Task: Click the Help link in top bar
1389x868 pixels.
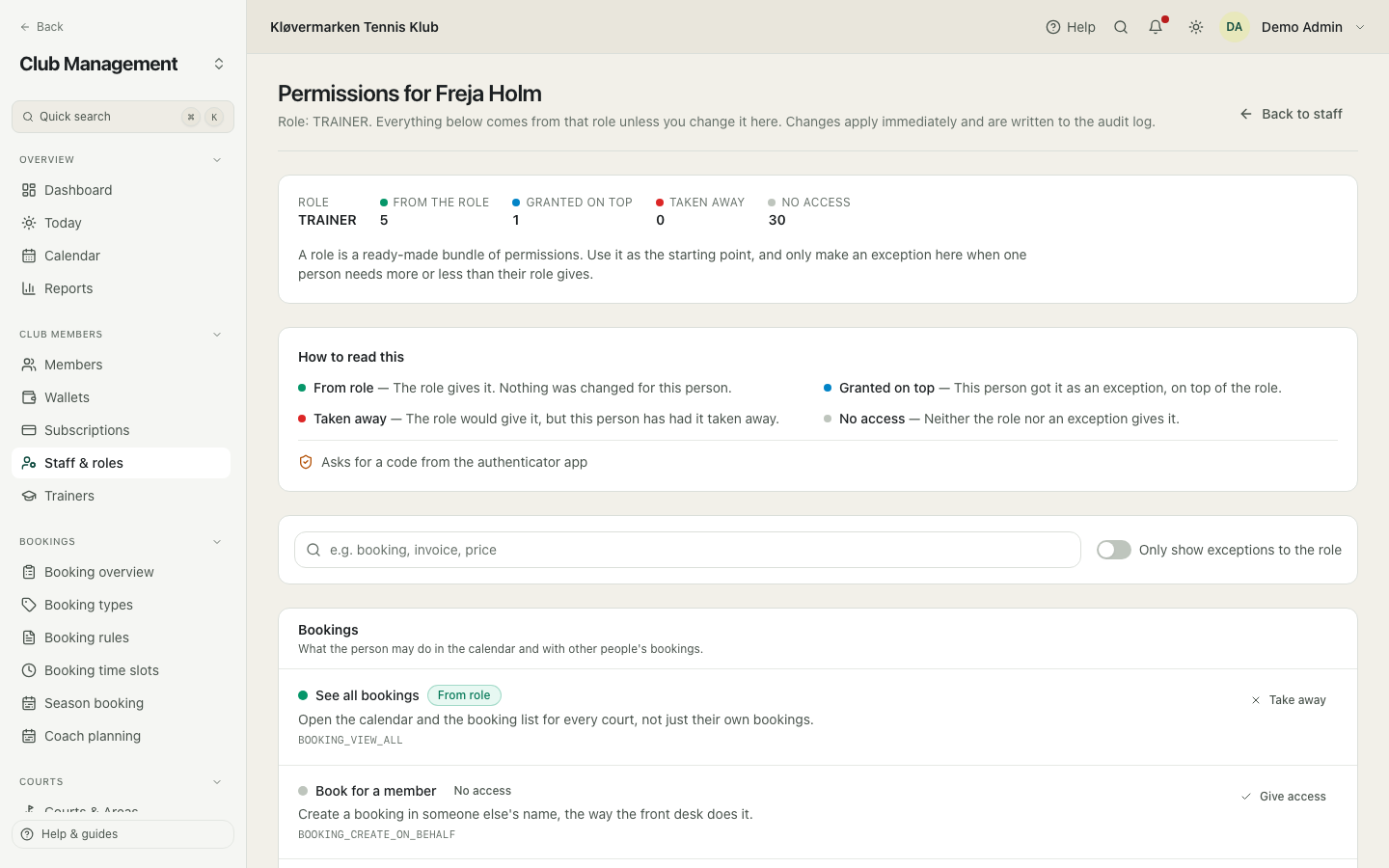Action: (1071, 27)
